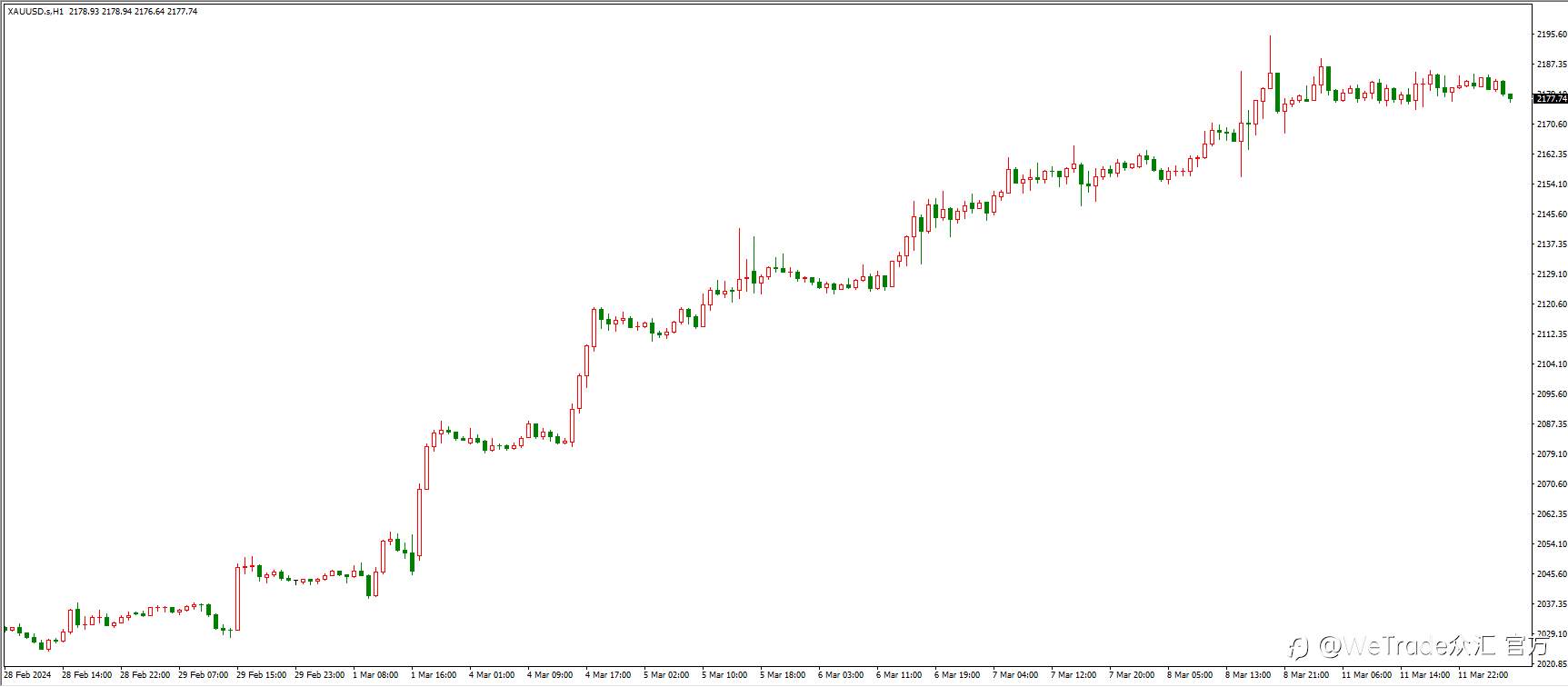The height and width of the screenshot is (687, 1568).
Task: Click the 7 Mar 20:00 time label
Action: pos(1132,675)
